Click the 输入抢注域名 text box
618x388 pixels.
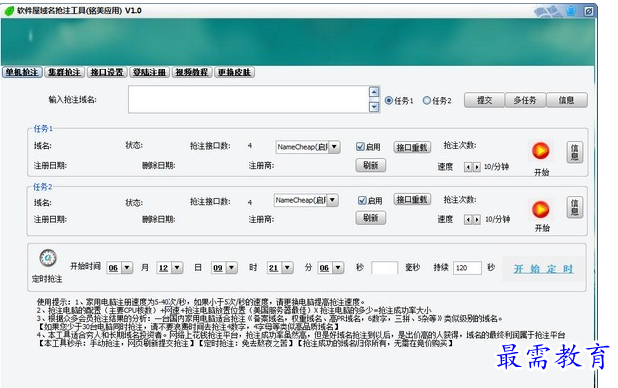[248, 99]
